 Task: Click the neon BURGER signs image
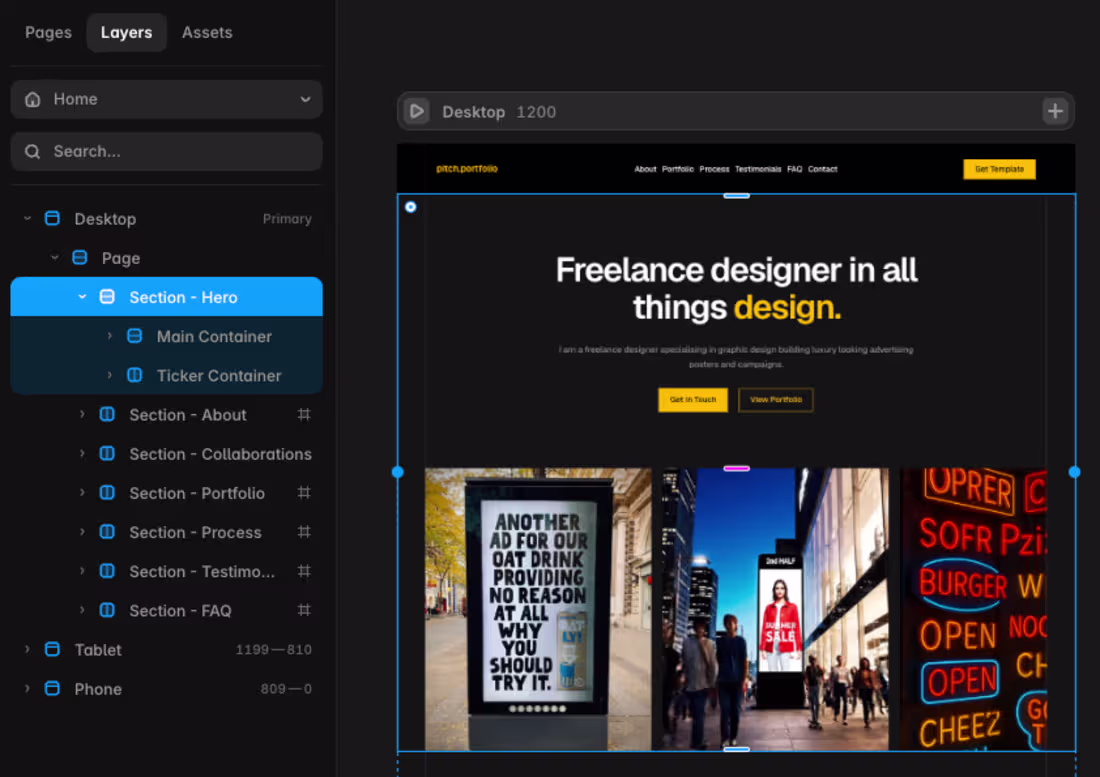coord(974,609)
